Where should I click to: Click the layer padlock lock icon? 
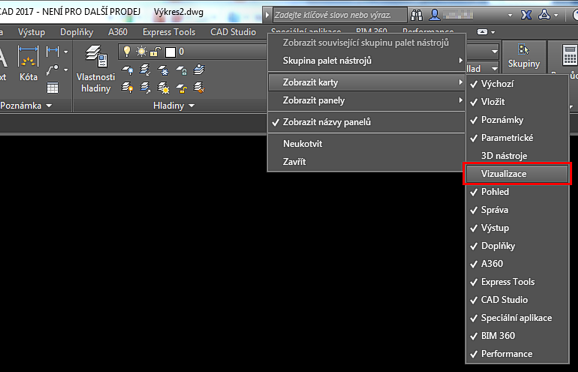[x=155, y=52]
